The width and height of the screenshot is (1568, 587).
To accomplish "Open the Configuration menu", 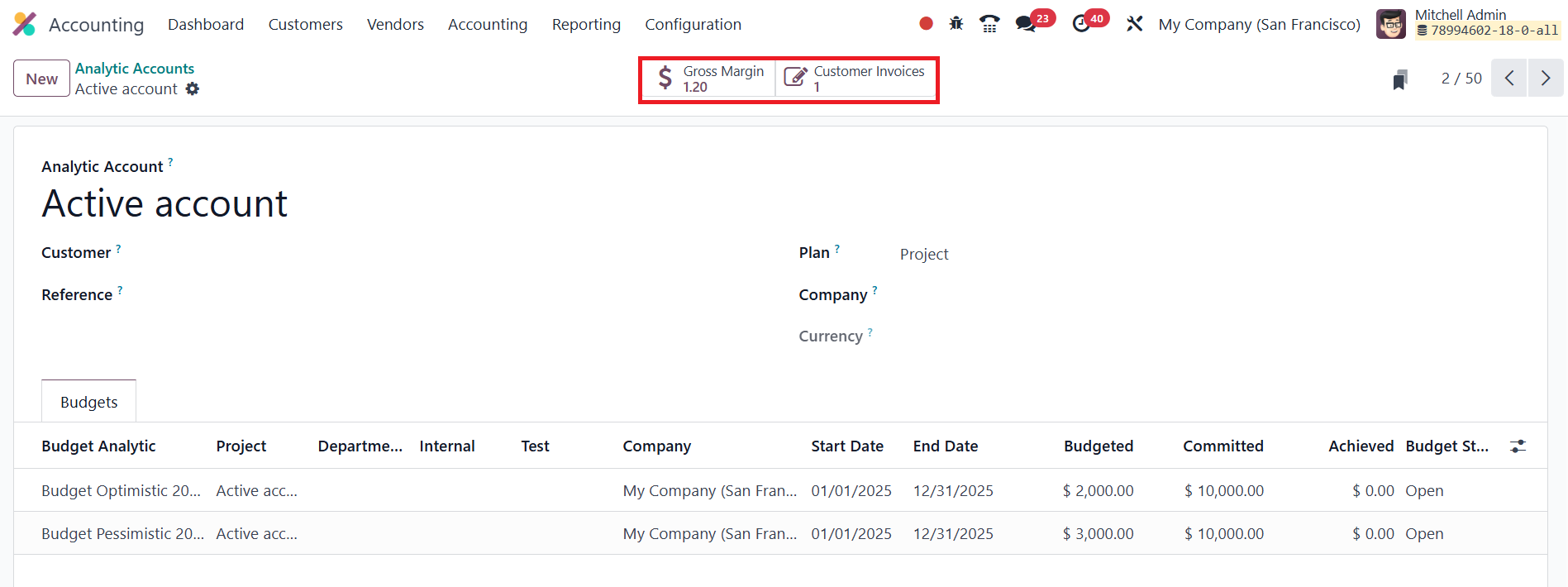I will pos(693,25).
